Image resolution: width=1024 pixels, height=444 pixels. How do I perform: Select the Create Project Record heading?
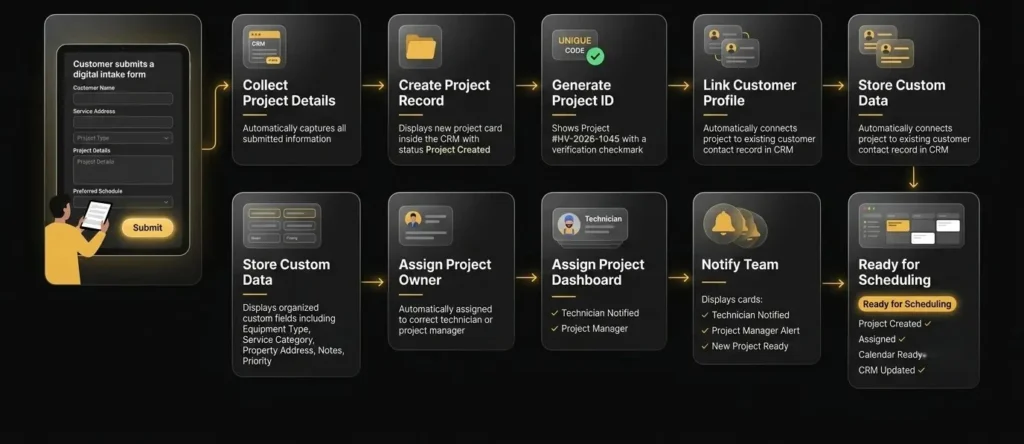coord(444,93)
